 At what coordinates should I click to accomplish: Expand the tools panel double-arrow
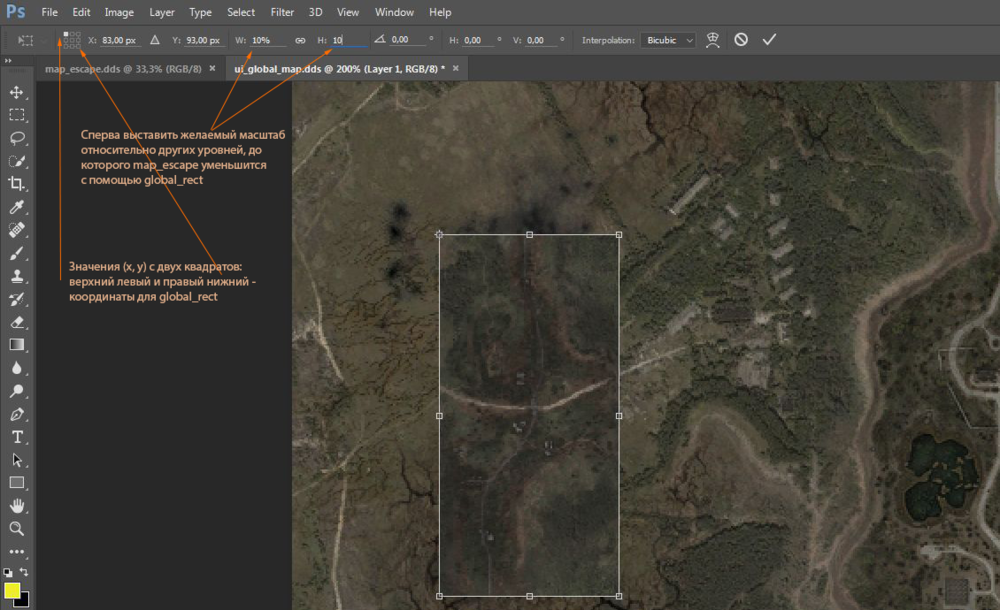9,61
